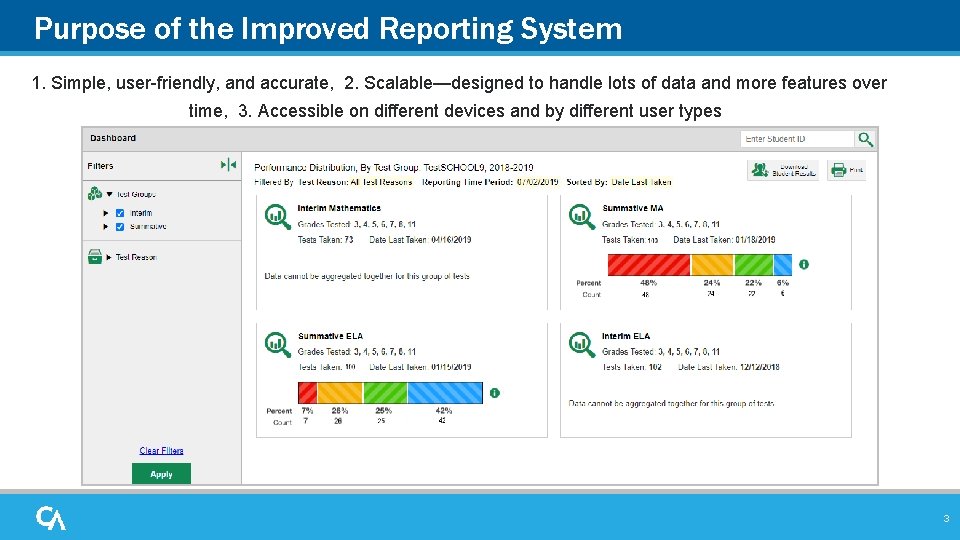Collapse the Filters panel with arrow icon
The image size is (960, 540).
coord(228,165)
